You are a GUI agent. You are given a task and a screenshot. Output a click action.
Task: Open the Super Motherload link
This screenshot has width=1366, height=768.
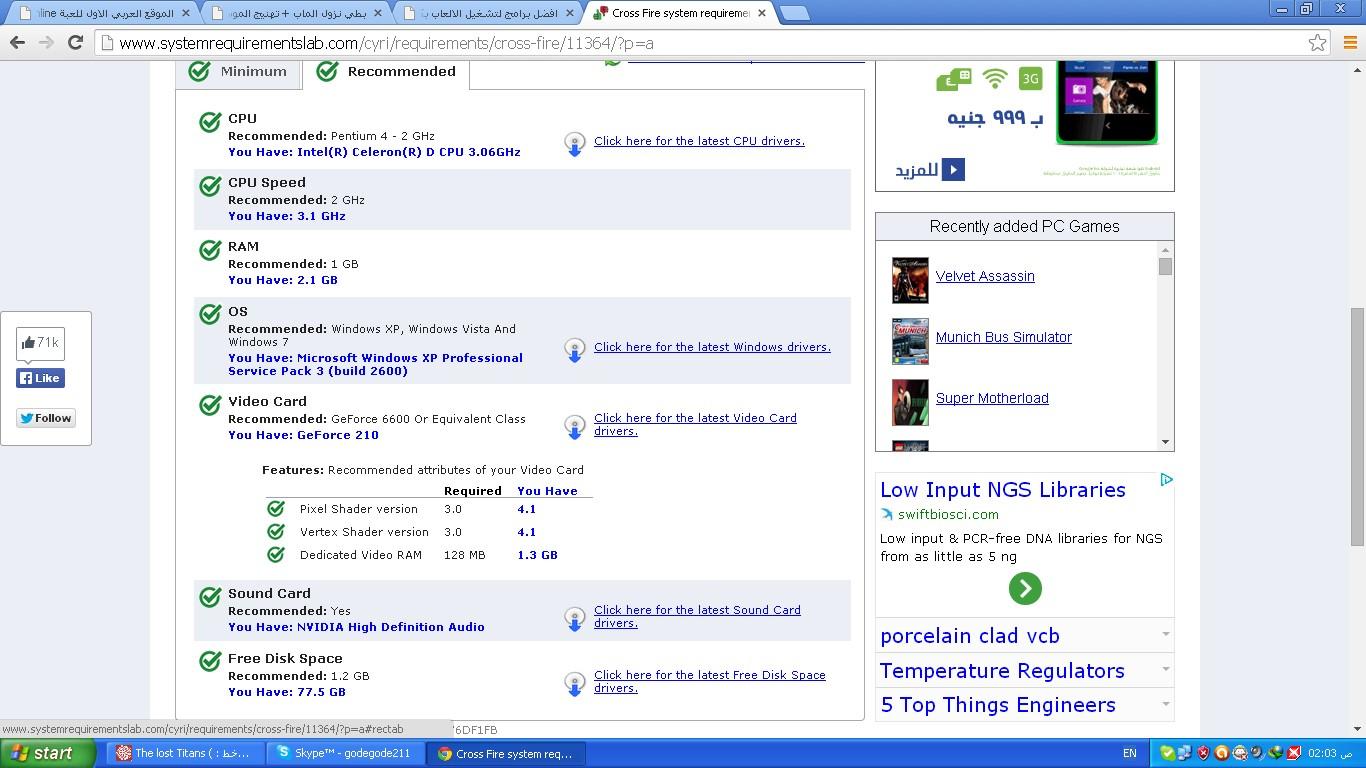coord(992,398)
